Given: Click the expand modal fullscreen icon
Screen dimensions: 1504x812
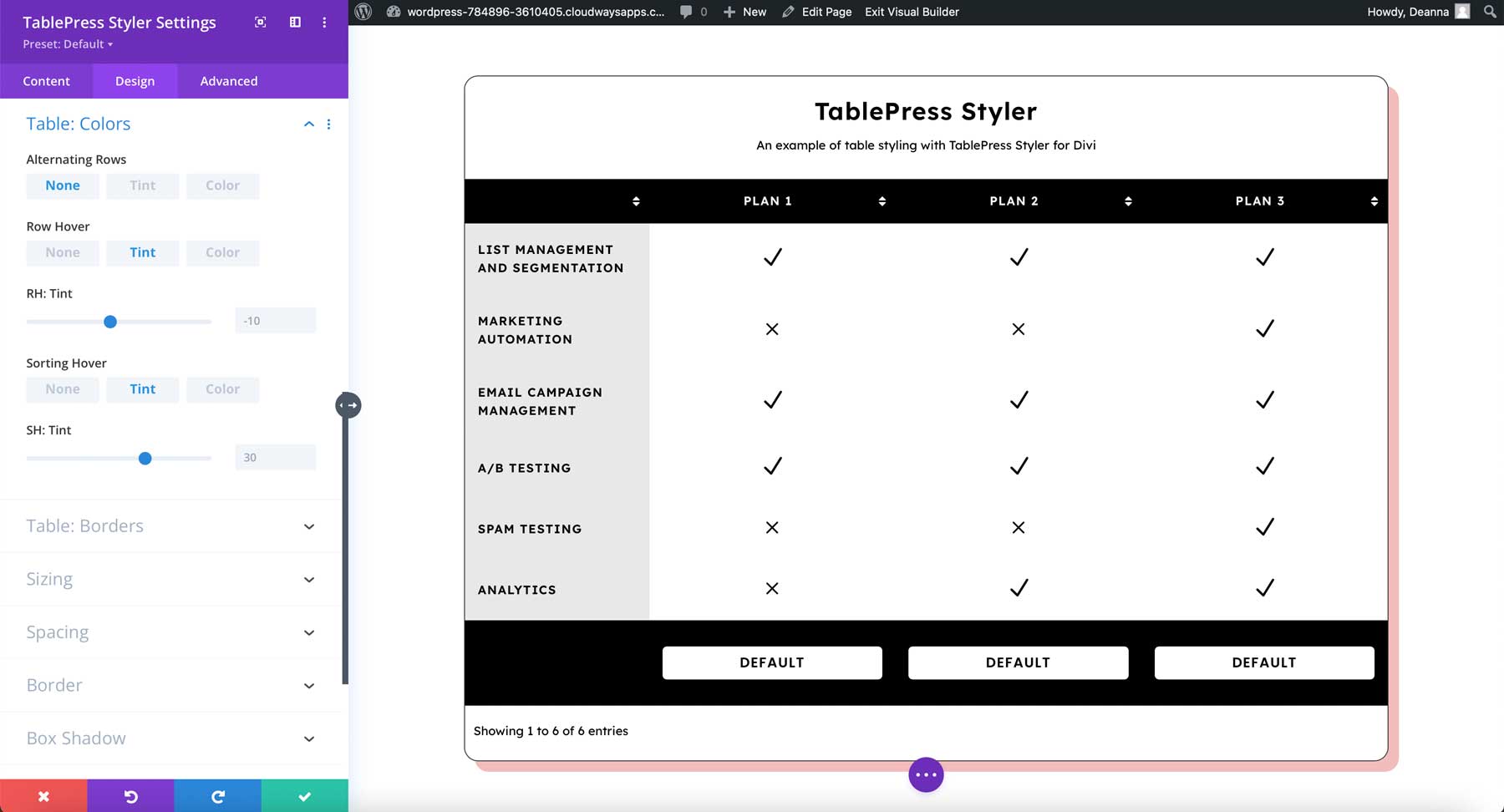Looking at the screenshot, I should 261,23.
